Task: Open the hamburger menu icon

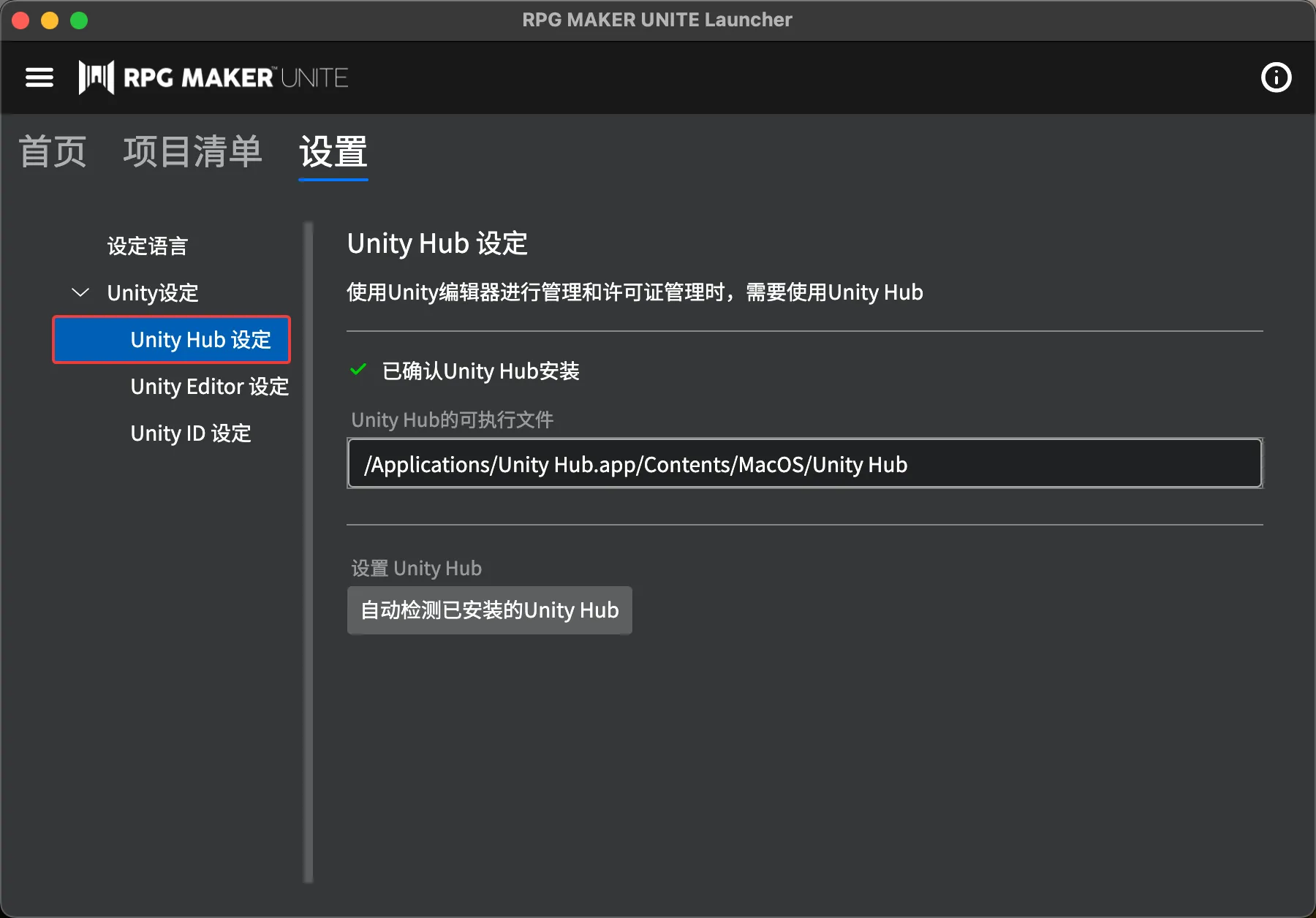Action: tap(39, 77)
